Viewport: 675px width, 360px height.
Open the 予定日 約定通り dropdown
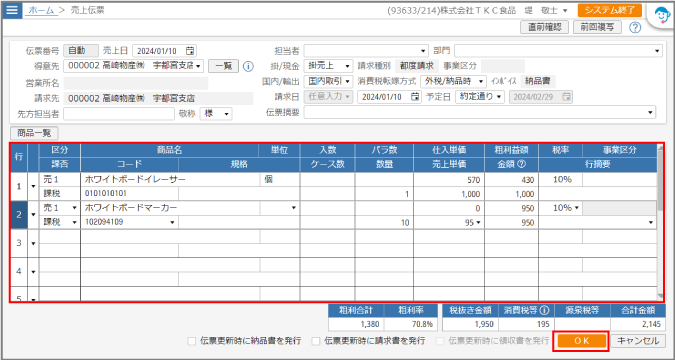pyautogui.click(x=480, y=96)
